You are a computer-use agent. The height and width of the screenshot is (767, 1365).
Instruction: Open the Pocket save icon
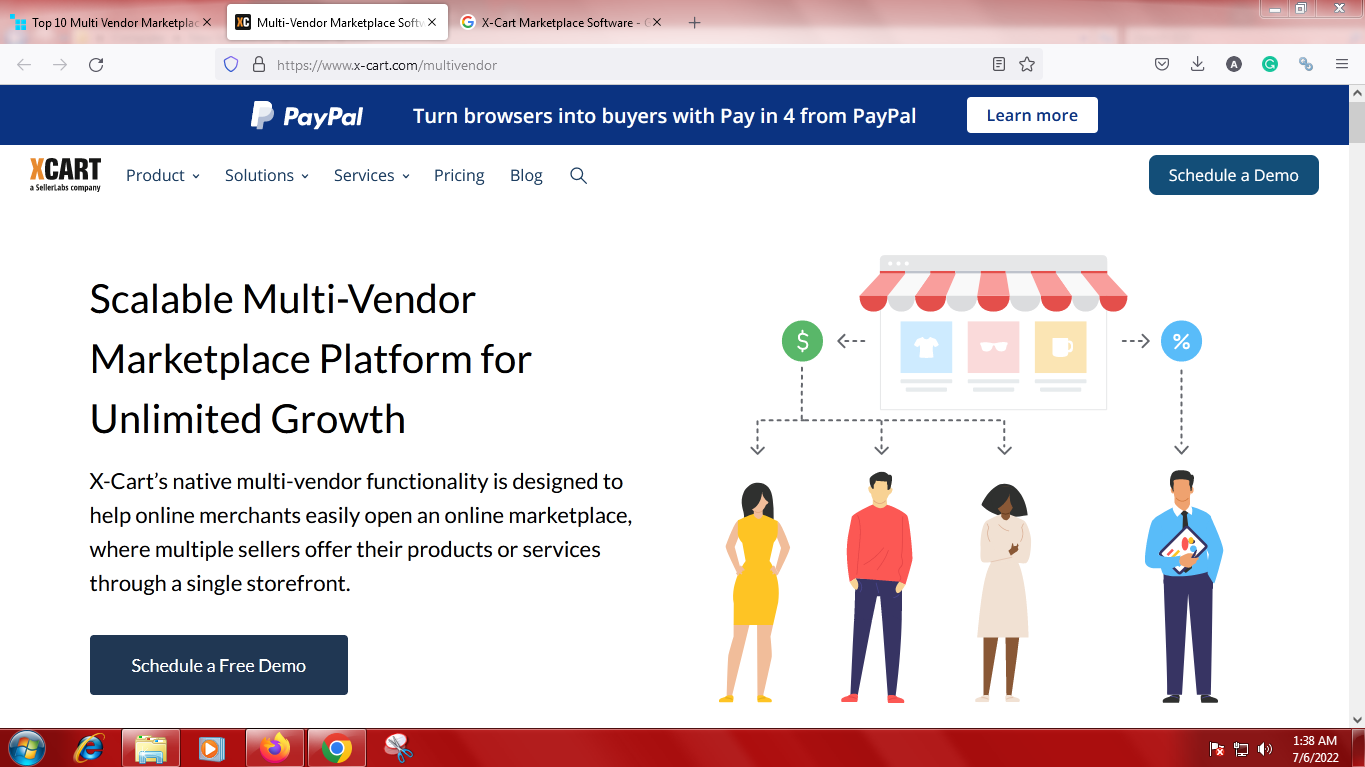click(1162, 64)
